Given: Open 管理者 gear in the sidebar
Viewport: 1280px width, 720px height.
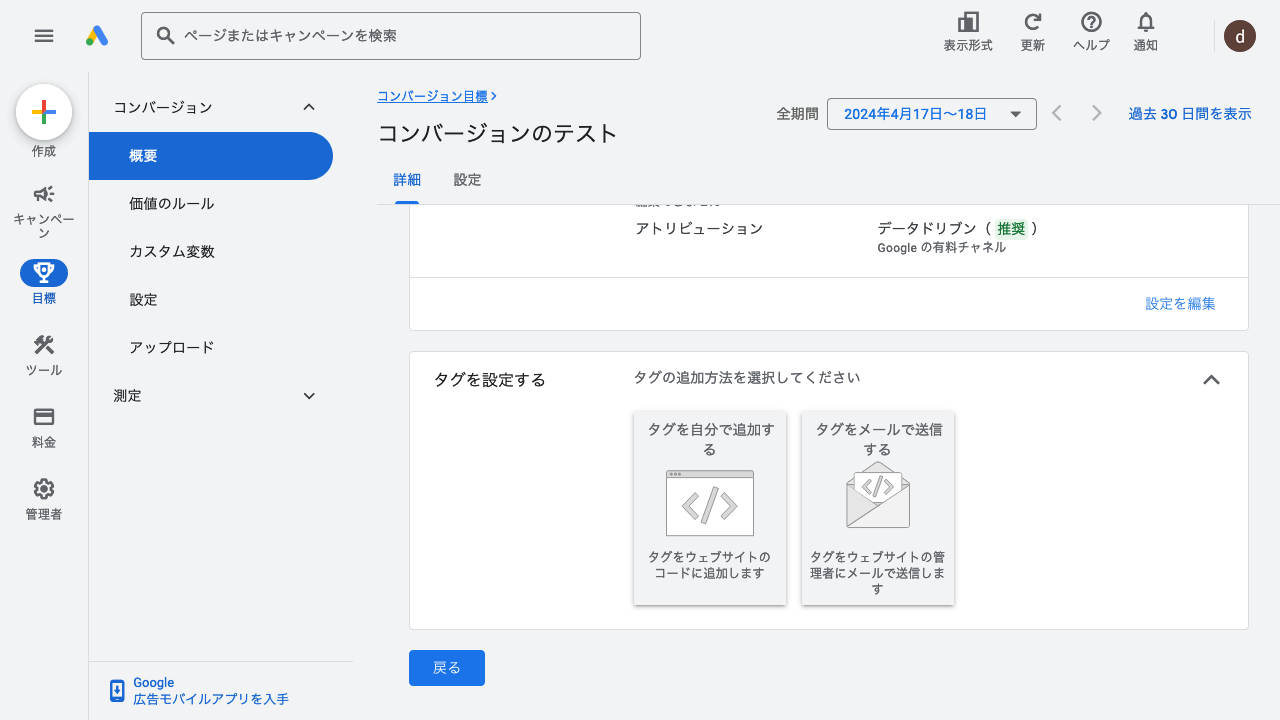Looking at the screenshot, I should coord(44,499).
